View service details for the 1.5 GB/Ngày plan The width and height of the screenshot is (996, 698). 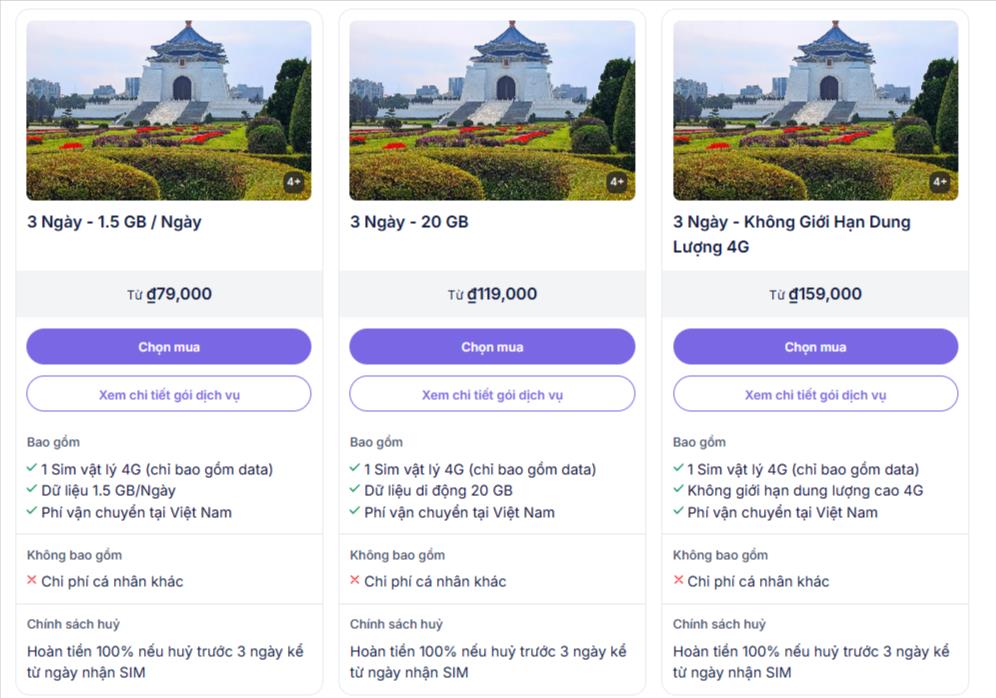click(169, 394)
